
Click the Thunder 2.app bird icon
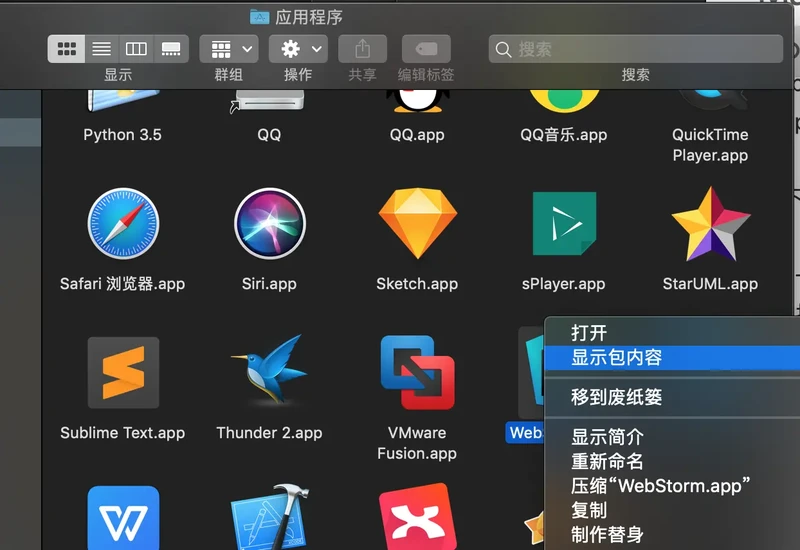click(x=269, y=372)
